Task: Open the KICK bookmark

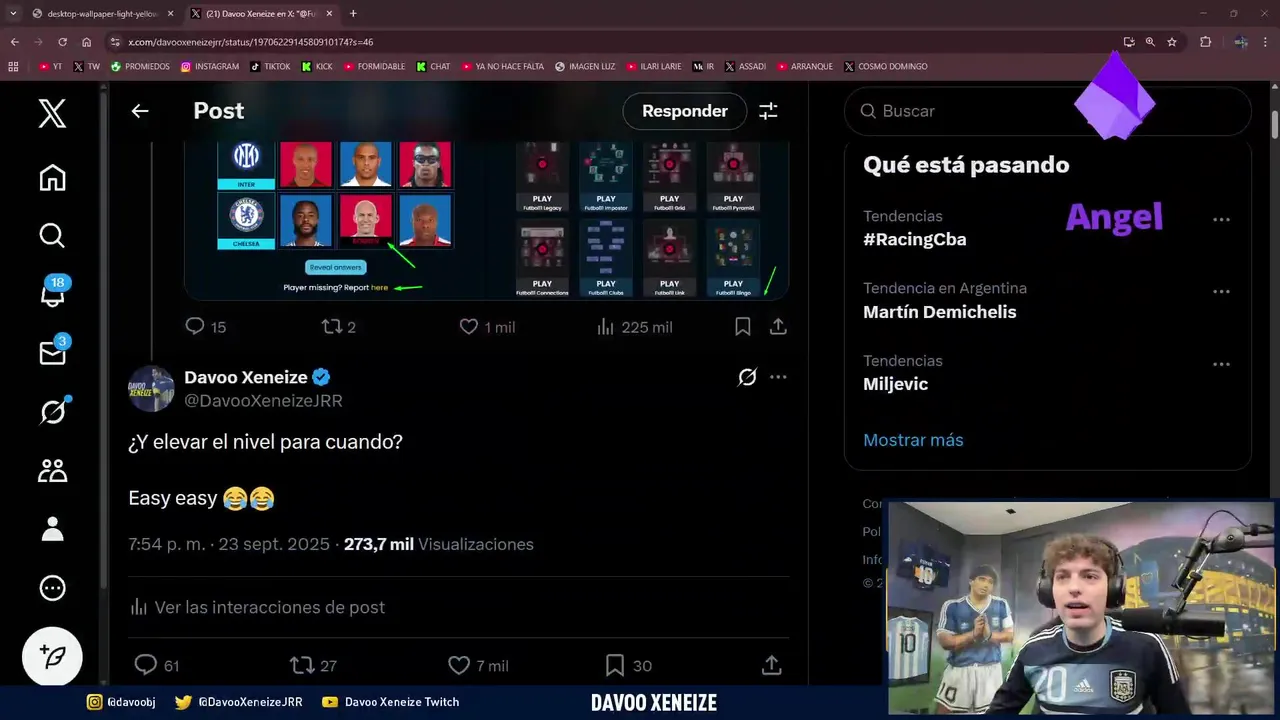Action: [317, 67]
